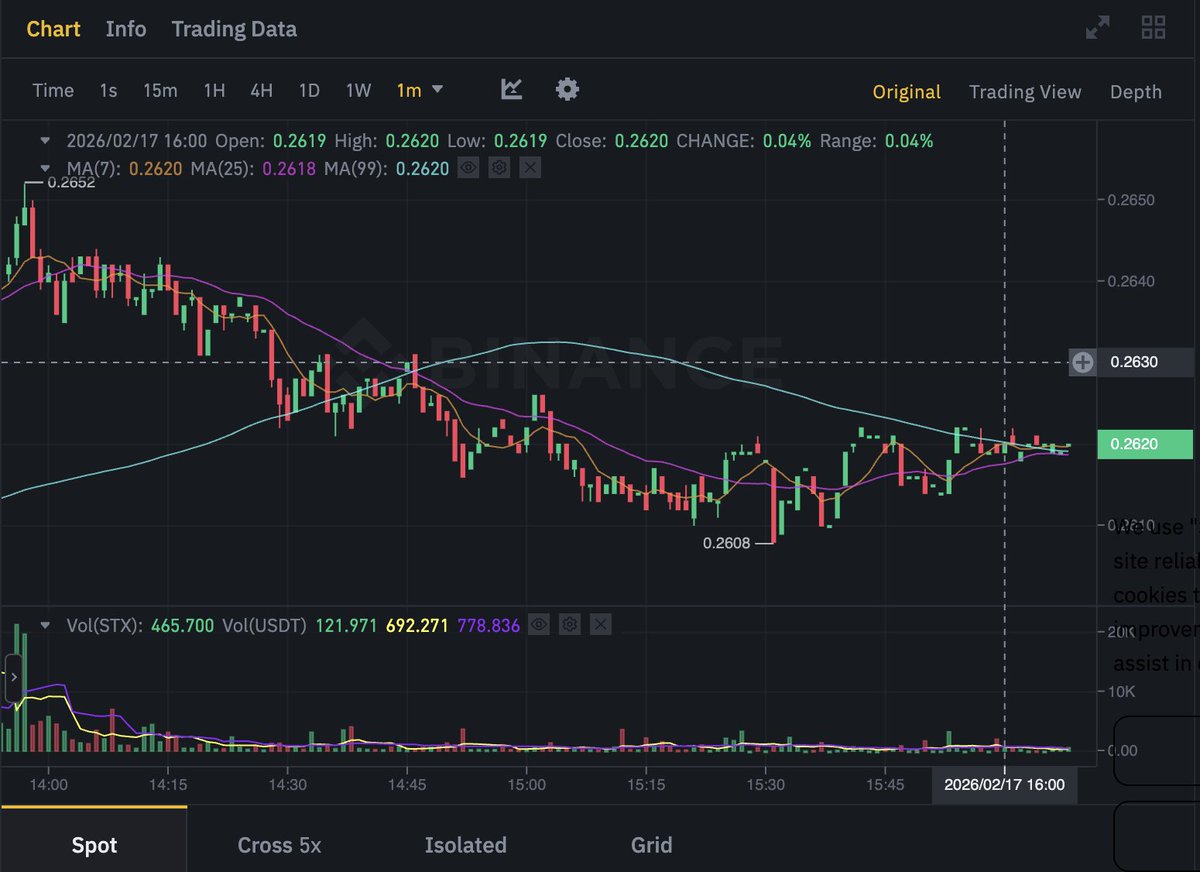1200x872 pixels.
Task: Open the 1m timeframe dropdown
Action: [x=420, y=90]
